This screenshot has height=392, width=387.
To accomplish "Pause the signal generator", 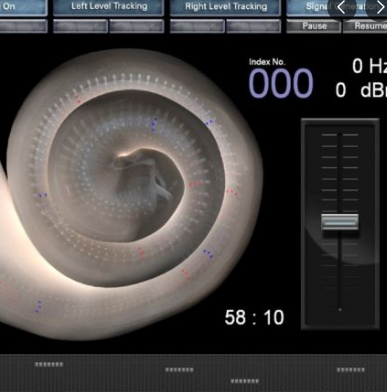I will 314,26.
